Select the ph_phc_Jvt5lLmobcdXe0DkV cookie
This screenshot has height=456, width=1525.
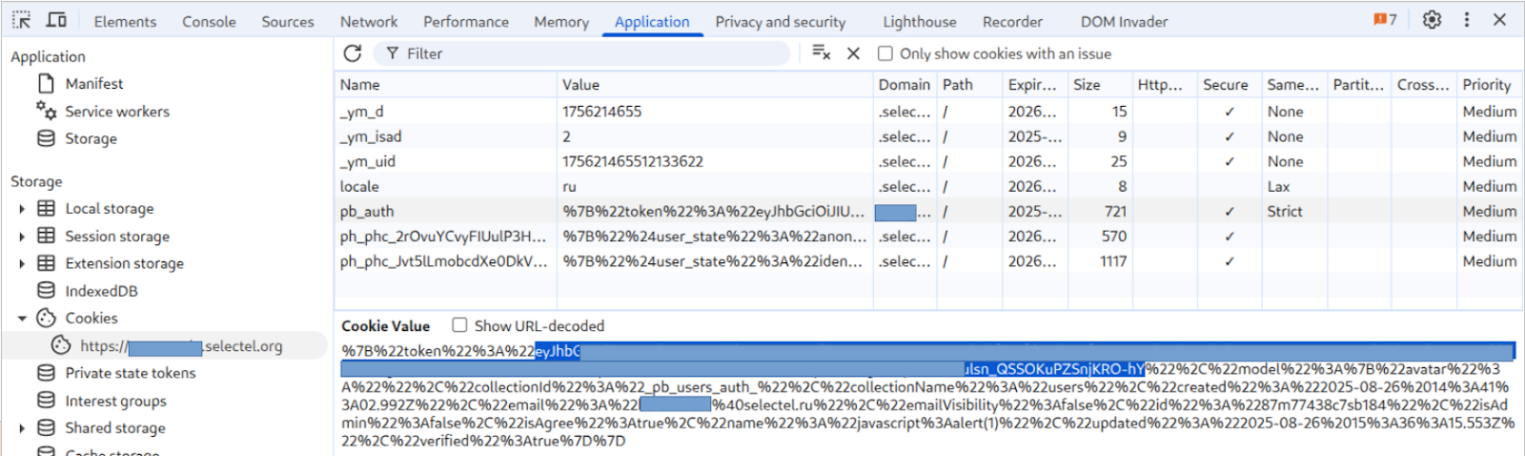pyautogui.click(x=929, y=262)
